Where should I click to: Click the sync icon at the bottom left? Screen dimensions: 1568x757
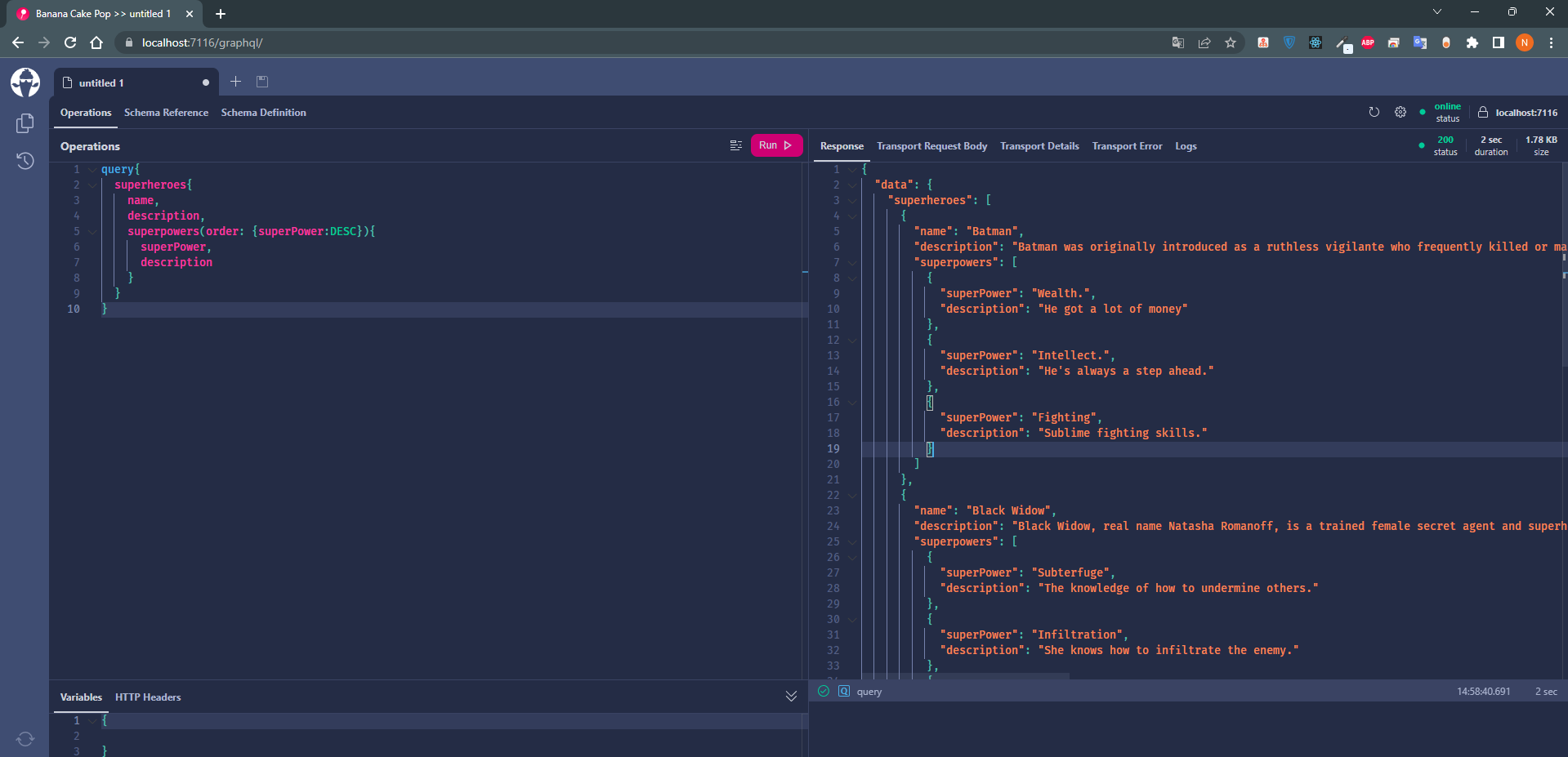[x=25, y=738]
